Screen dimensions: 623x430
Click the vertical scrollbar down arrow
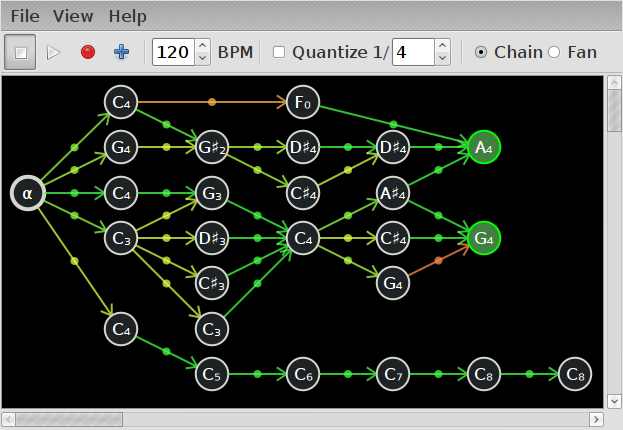(x=614, y=401)
